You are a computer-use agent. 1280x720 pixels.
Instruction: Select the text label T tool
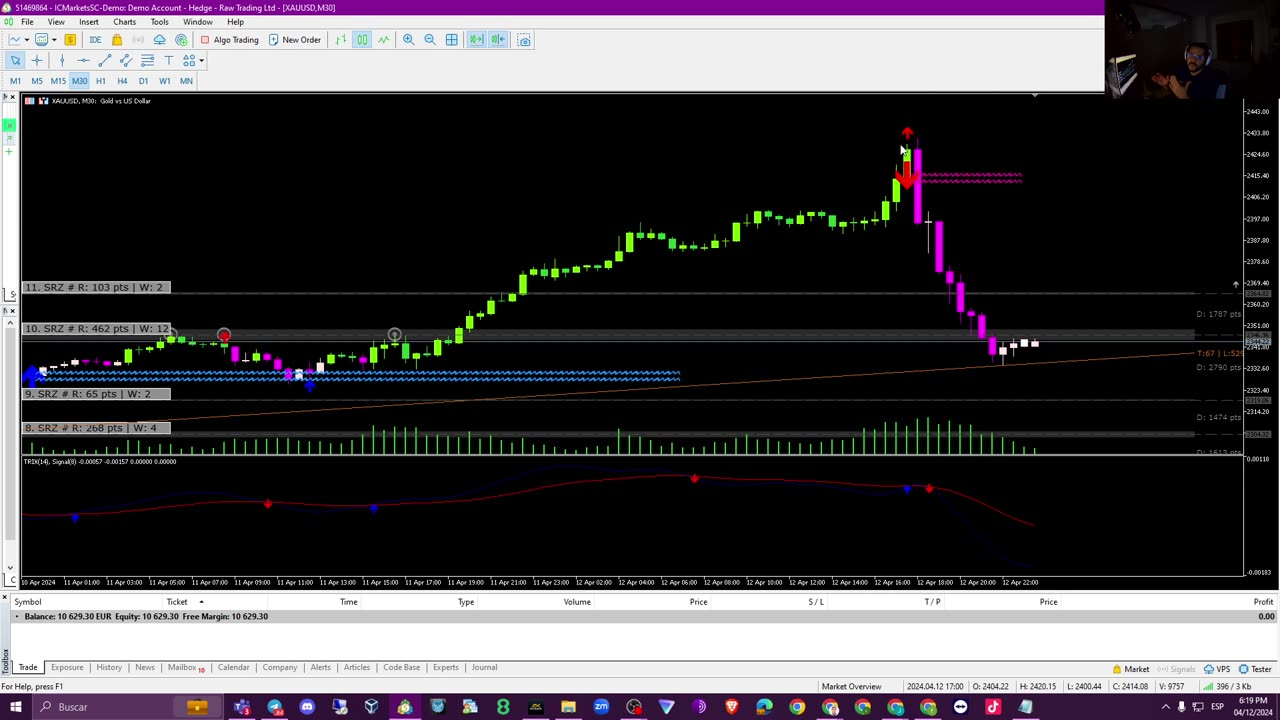pos(168,61)
